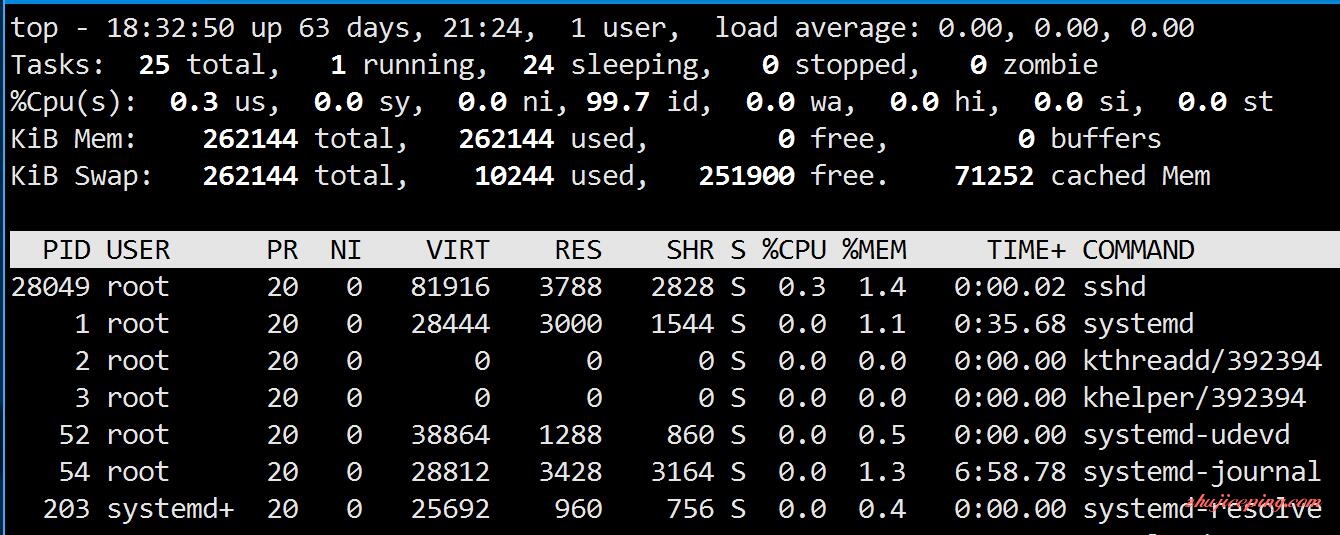Select the systemd-udevd process entry
1340x535 pixels.
[x=670, y=435]
